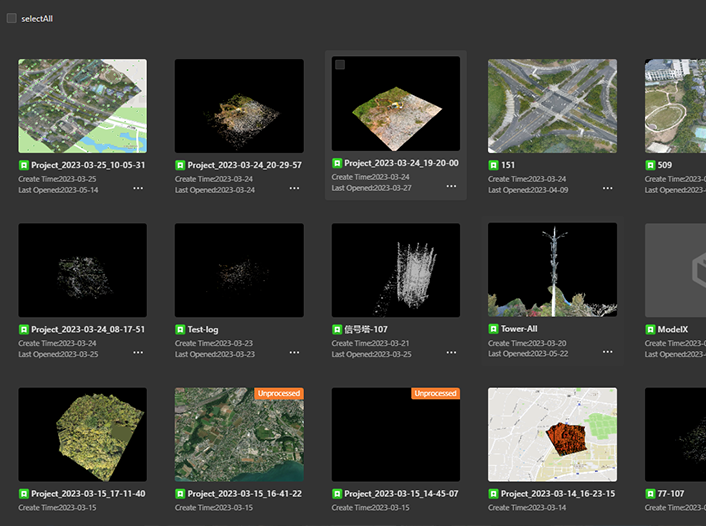The image size is (706, 526).
Task: Click green project icon beside Project_2023-03-14_16-23-15
Action: (493, 494)
